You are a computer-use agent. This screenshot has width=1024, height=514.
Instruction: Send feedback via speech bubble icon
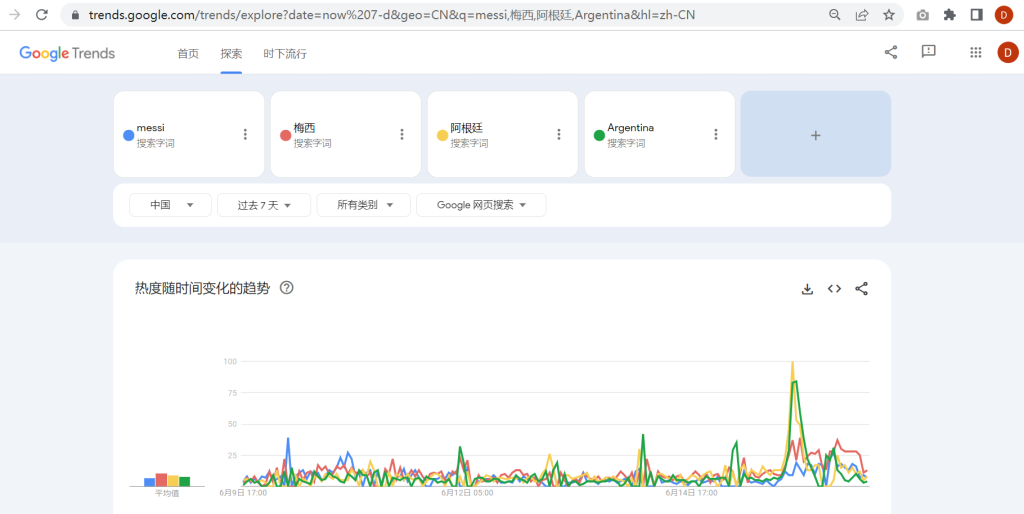[929, 52]
